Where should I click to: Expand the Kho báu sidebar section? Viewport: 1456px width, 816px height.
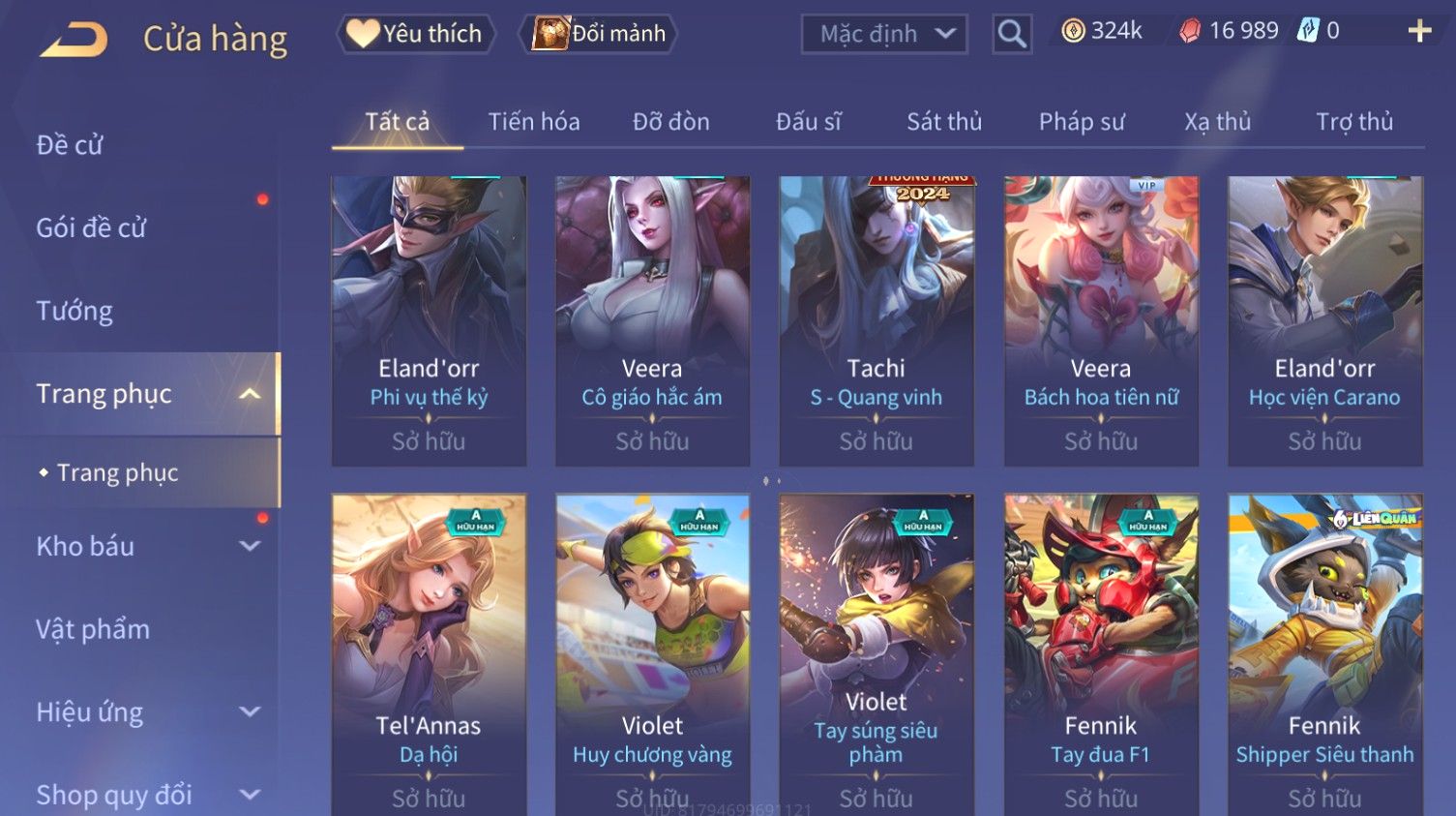(x=250, y=546)
